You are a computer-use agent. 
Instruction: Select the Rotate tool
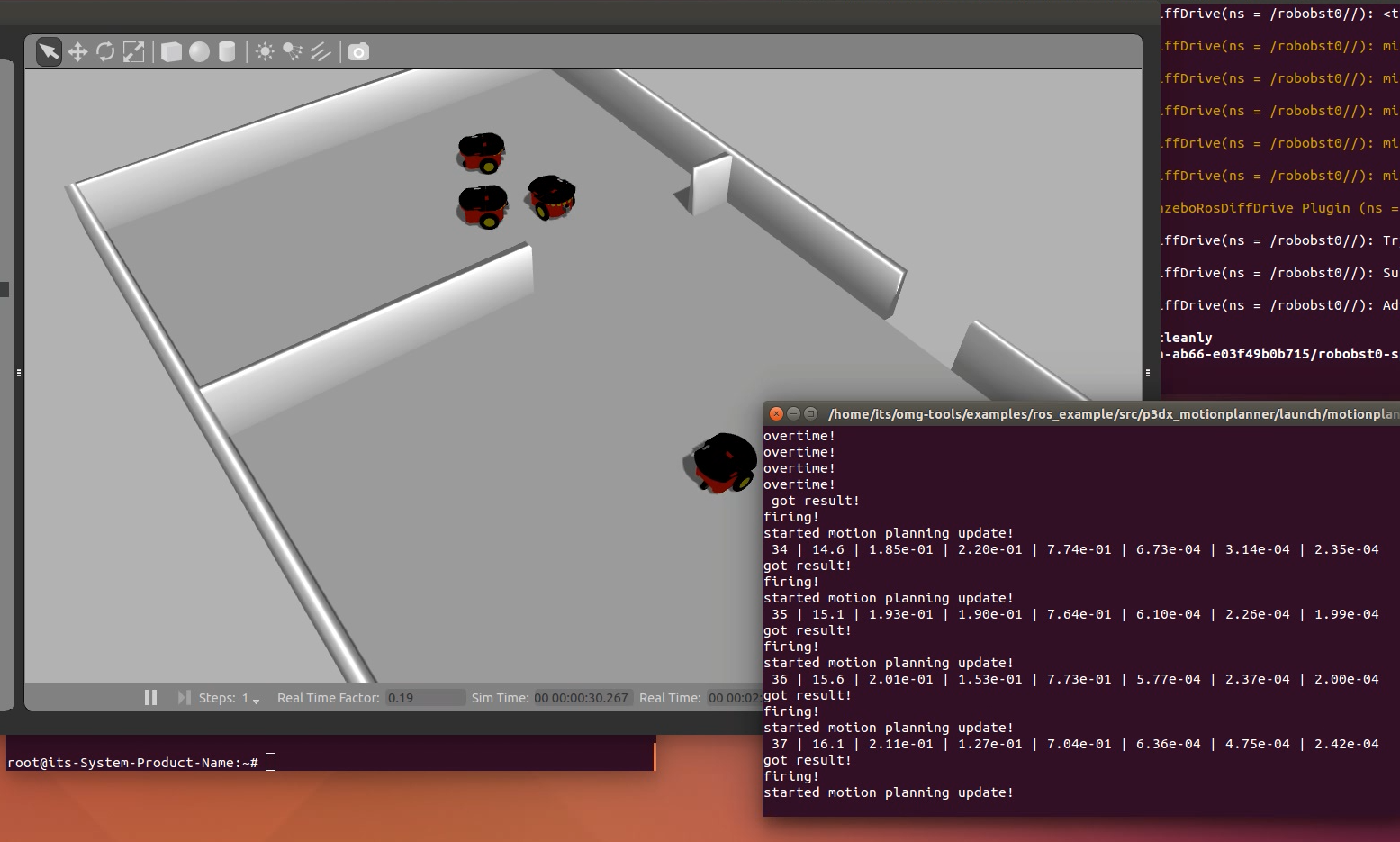tap(106, 51)
